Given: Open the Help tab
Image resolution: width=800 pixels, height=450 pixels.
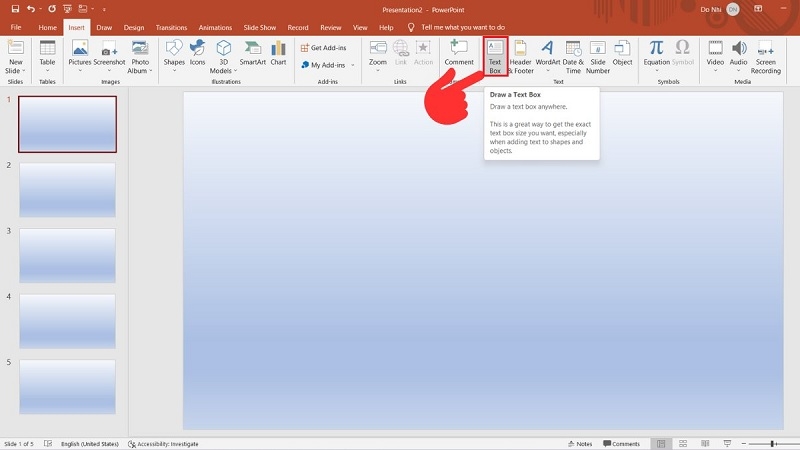Looking at the screenshot, I should pyautogui.click(x=386, y=28).
